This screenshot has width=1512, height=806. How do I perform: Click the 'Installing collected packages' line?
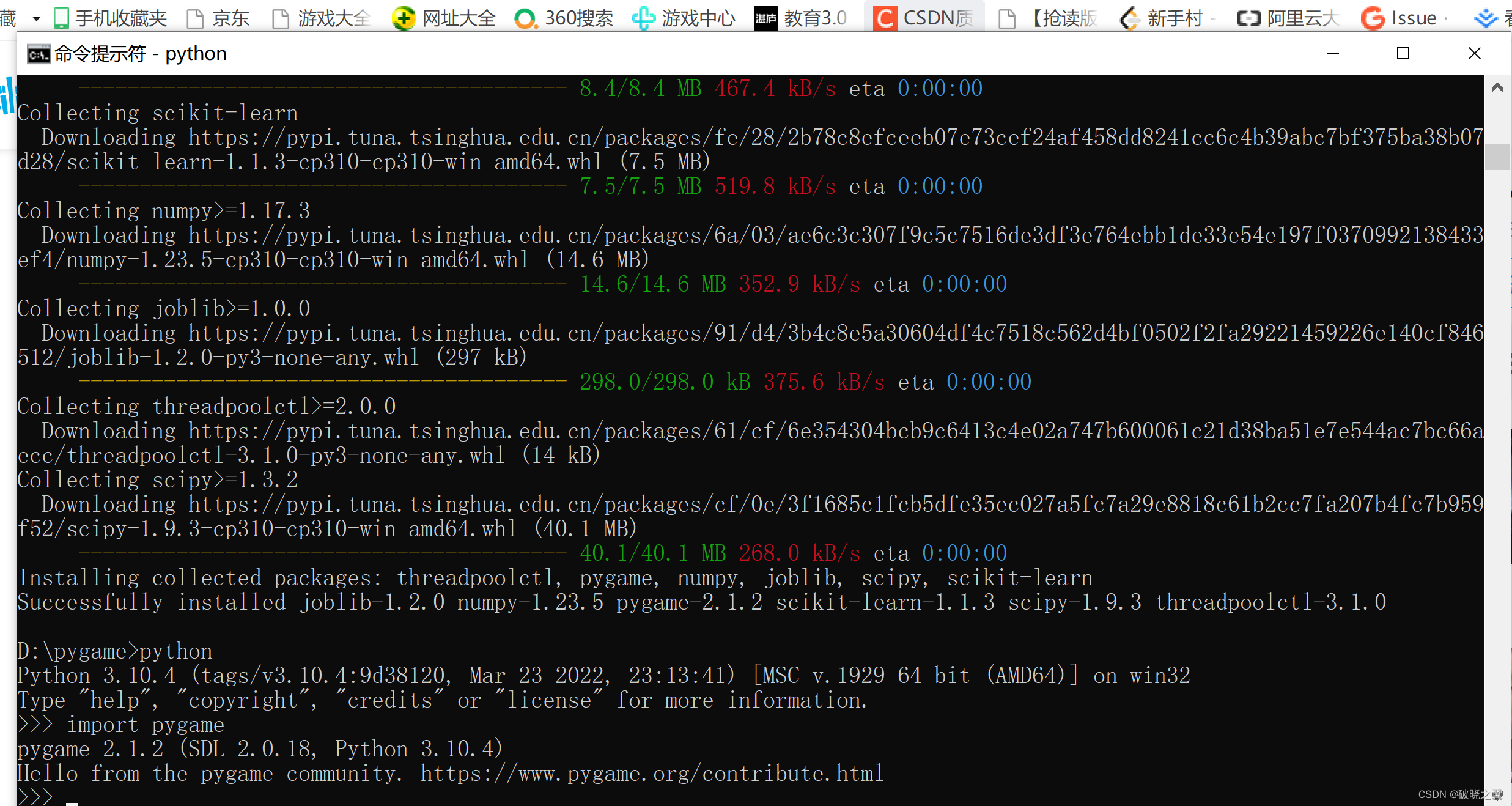555,578
